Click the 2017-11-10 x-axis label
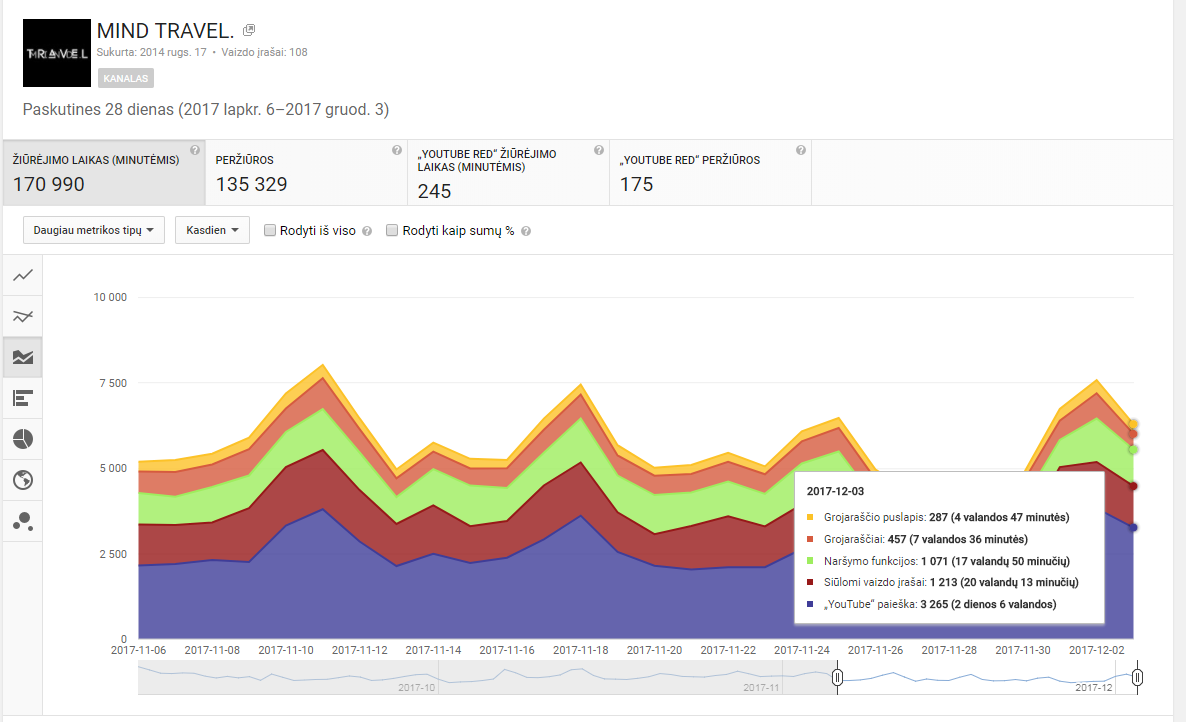The height and width of the screenshot is (722, 1186). click(286, 650)
